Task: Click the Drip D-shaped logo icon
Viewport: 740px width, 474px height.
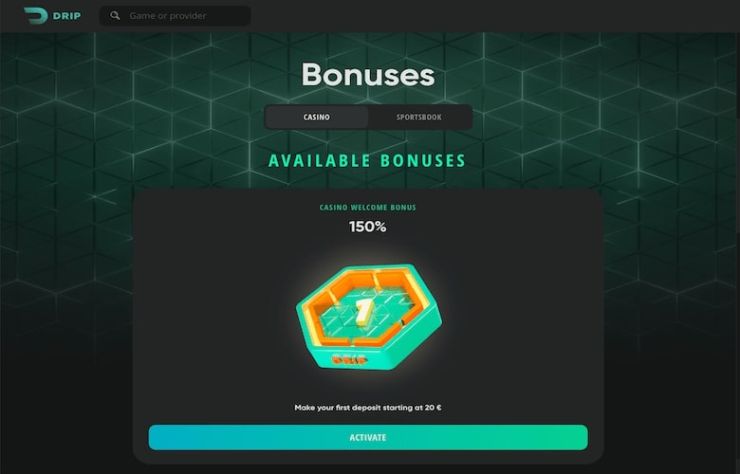Action: pyautogui.click(x=35, y=16)
